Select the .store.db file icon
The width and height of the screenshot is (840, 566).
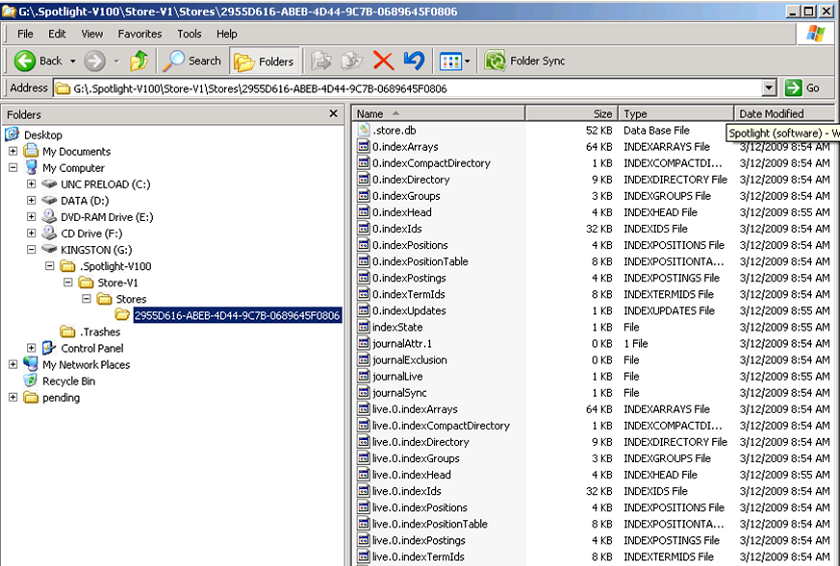(364, 130)
